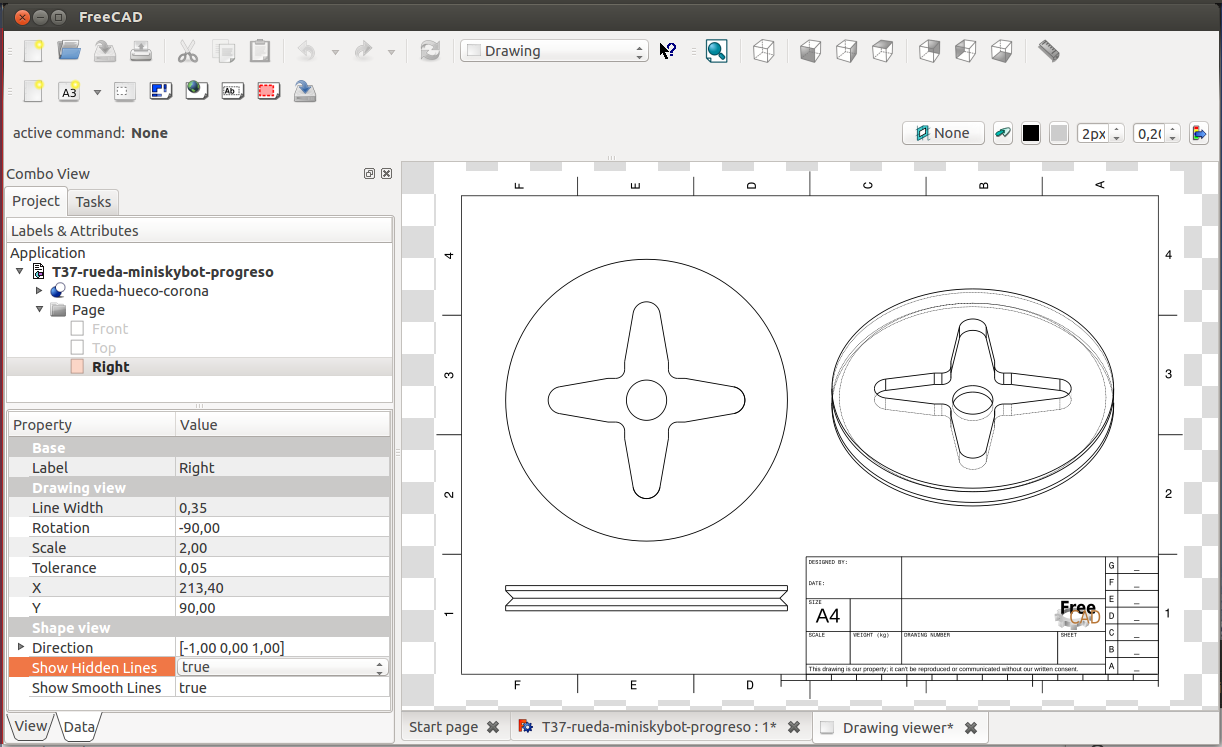Switch to the Tasks tab
The height and width of the screenshot is (747, 1222).
tap(93, 202)
